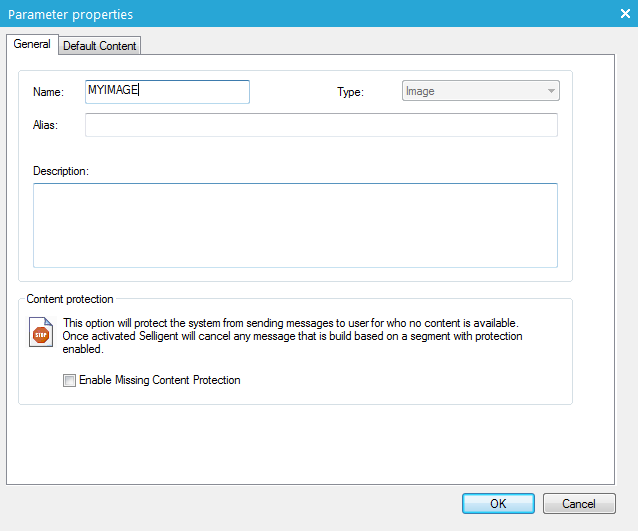This screenshot has height=531, width=638.
Task: Click the 'Enable Missing Content Protection' label text
Action: tap(159, 380)
